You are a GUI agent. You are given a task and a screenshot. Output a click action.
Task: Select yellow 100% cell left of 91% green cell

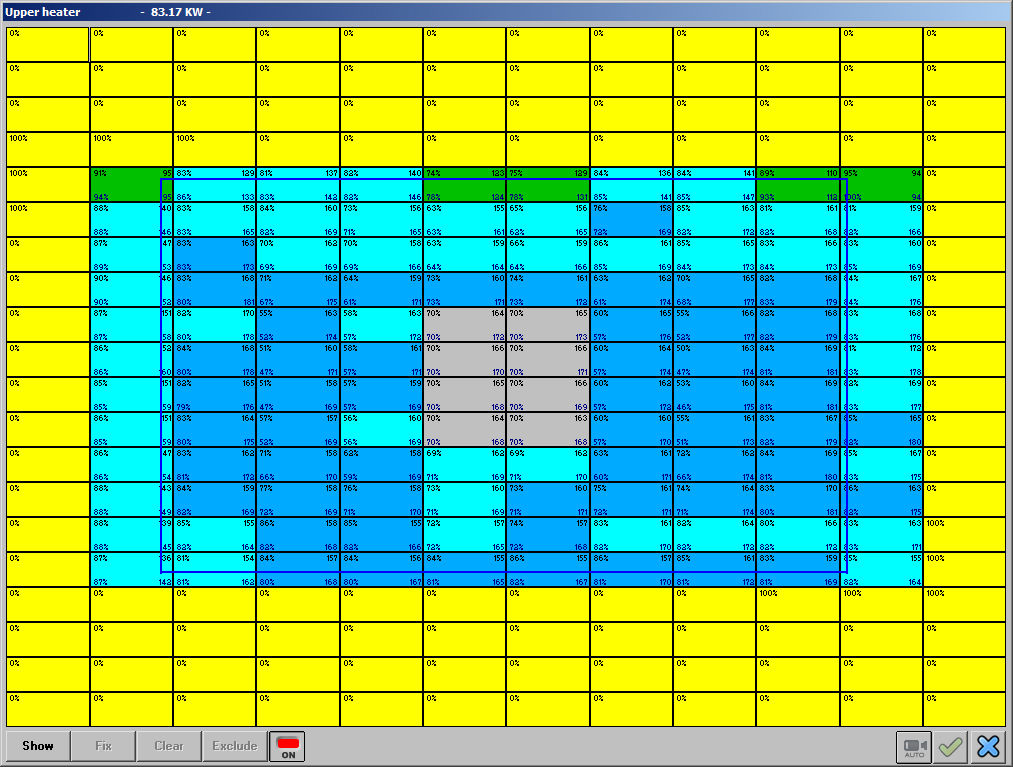[48, 185]
